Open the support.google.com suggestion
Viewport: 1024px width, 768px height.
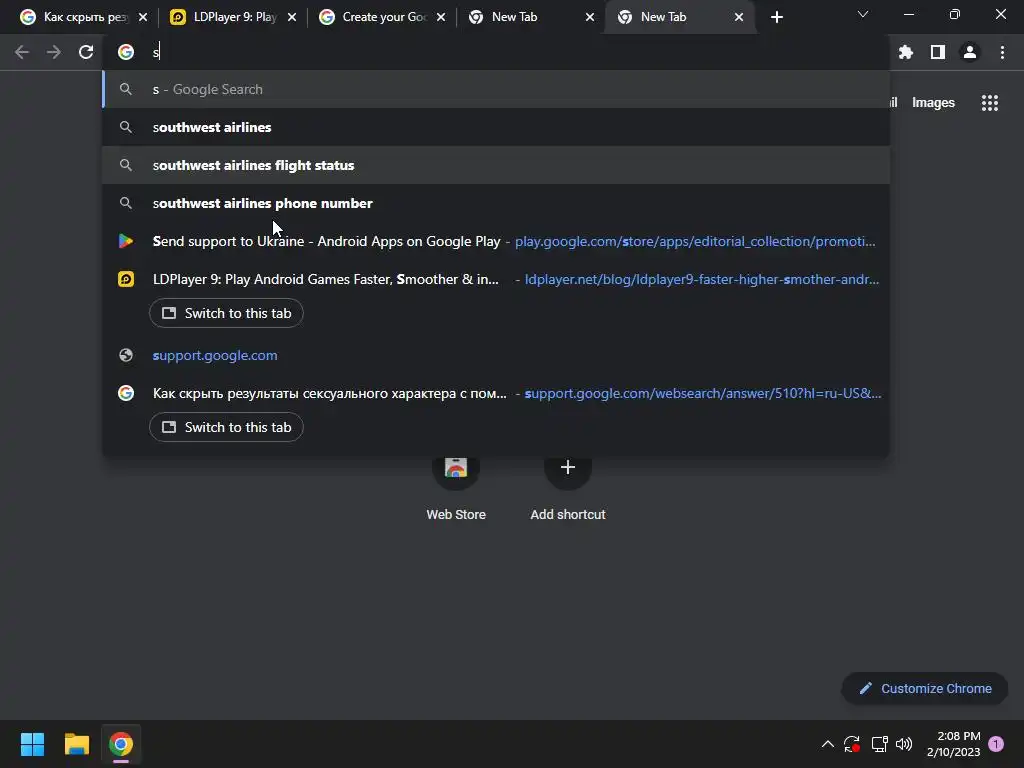pyautogui.click(x=496, y=355)
